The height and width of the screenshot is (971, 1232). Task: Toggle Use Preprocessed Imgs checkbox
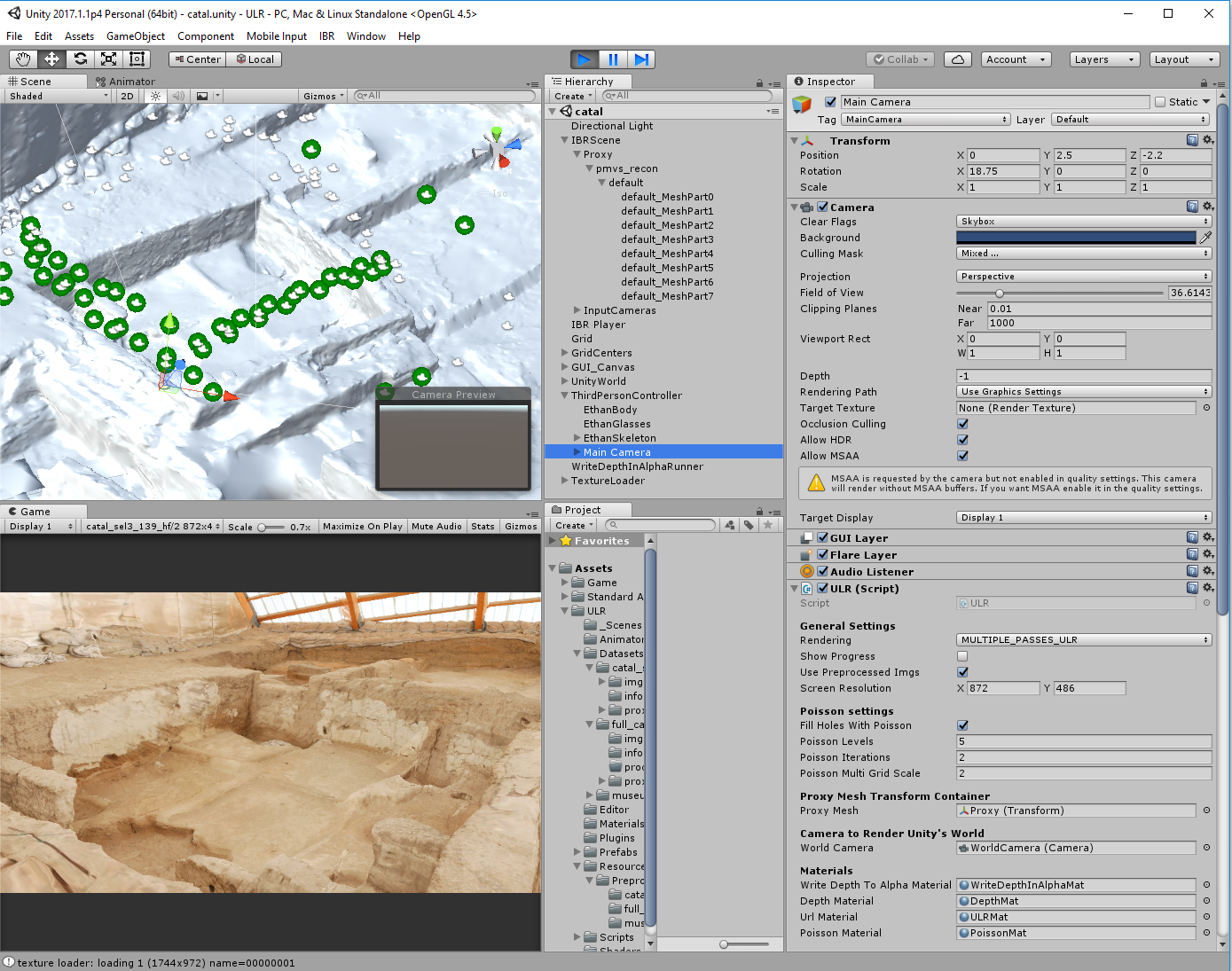[962, 672]
